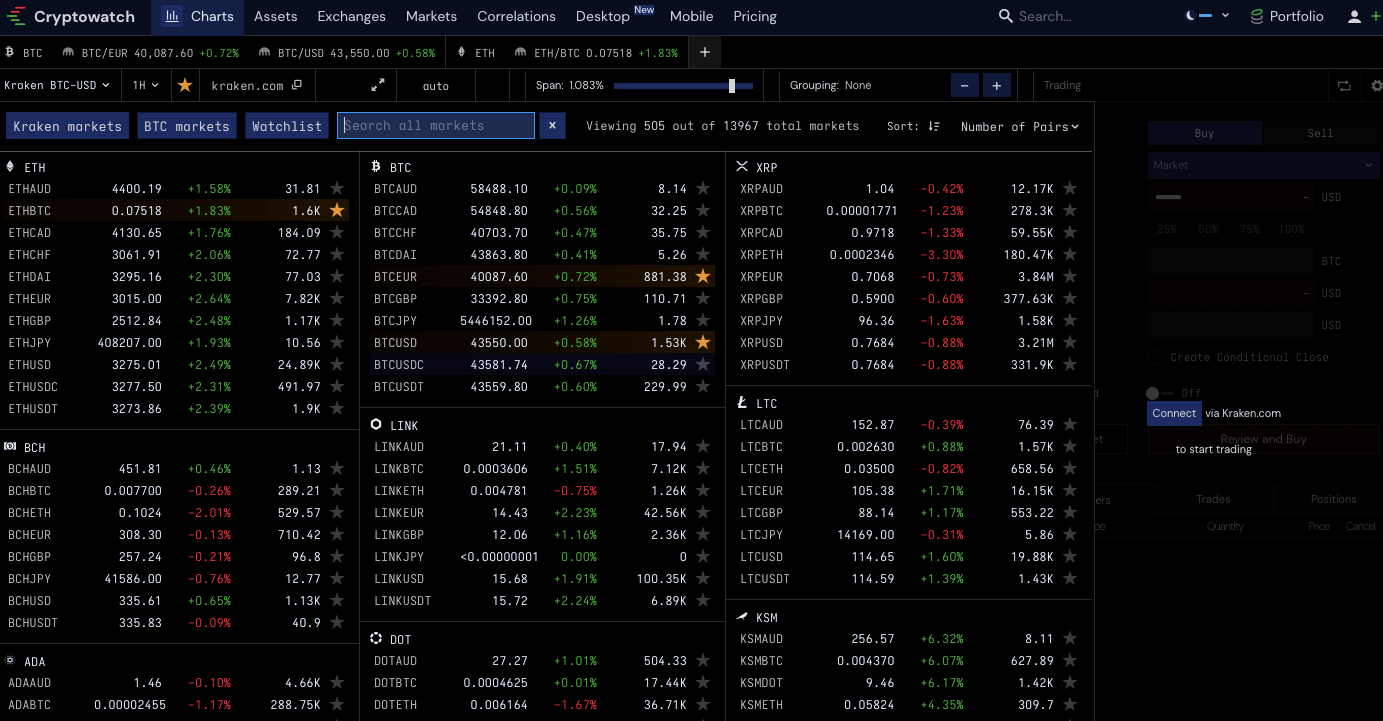
Task: Star the BTCJPY market
Action: [703, 320]
